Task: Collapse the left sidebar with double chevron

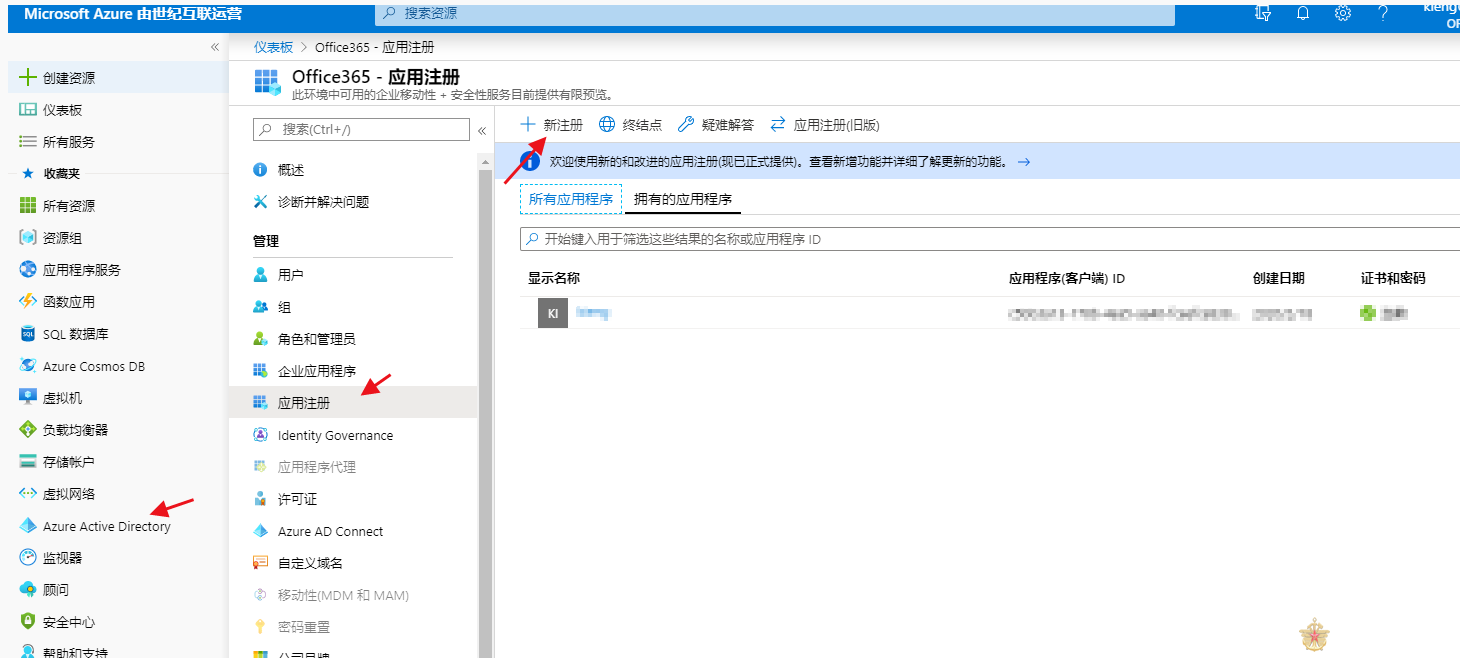Action: coord(214,47)
